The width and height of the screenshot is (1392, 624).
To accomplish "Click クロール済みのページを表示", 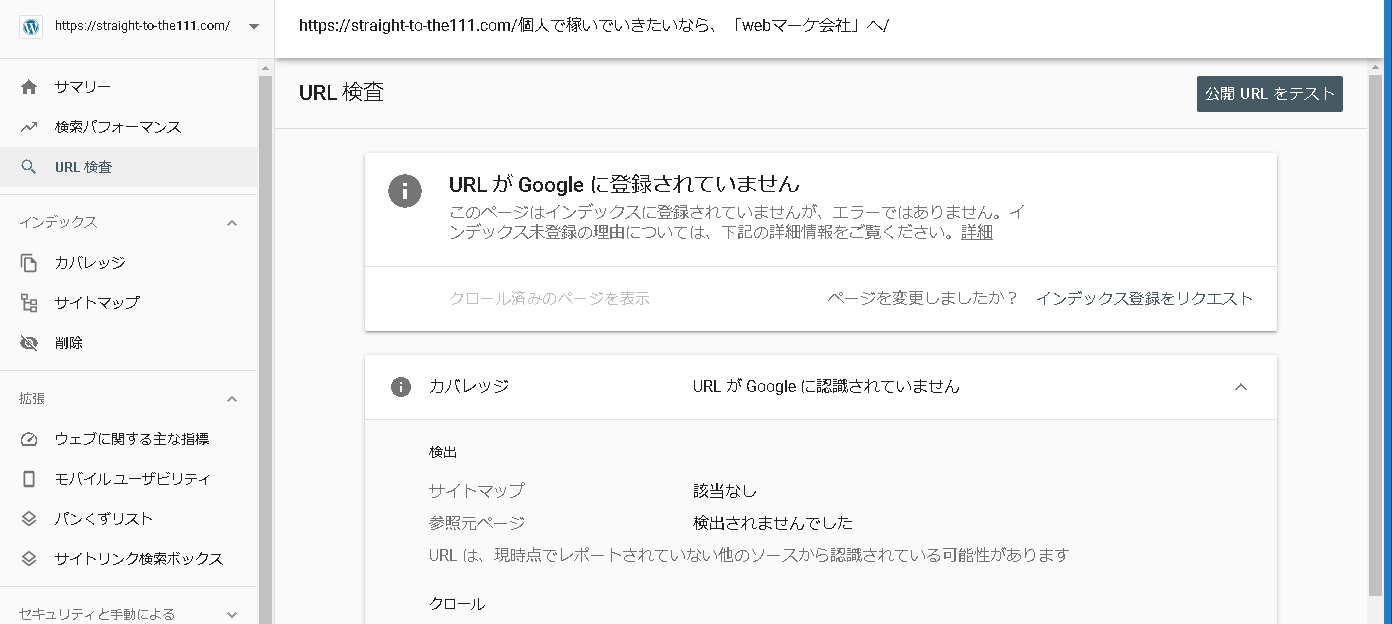I will point(549,298).
